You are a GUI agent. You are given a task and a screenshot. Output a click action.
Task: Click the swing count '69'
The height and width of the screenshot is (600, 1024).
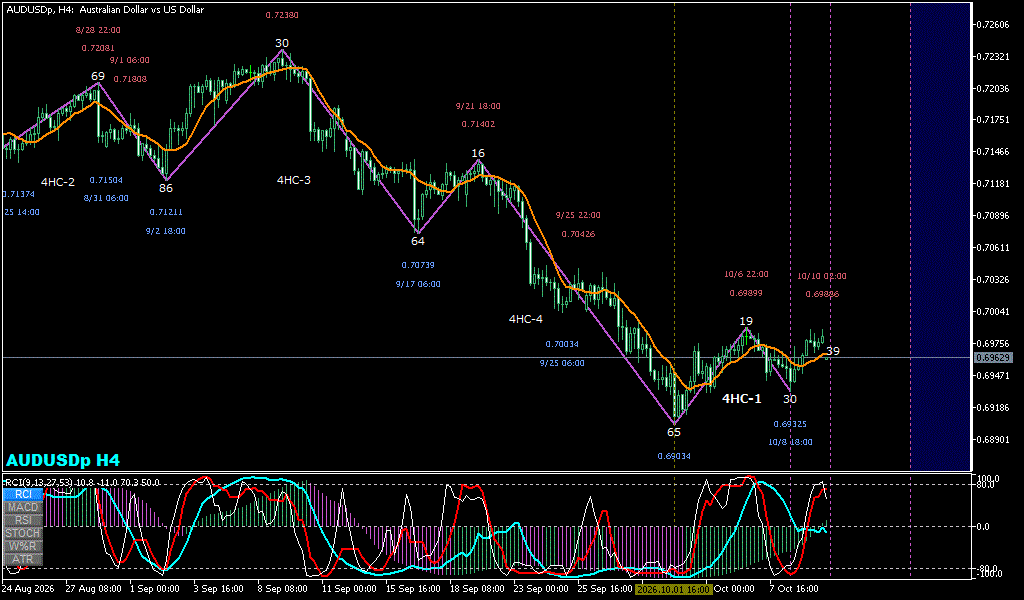tap(98, 76)
